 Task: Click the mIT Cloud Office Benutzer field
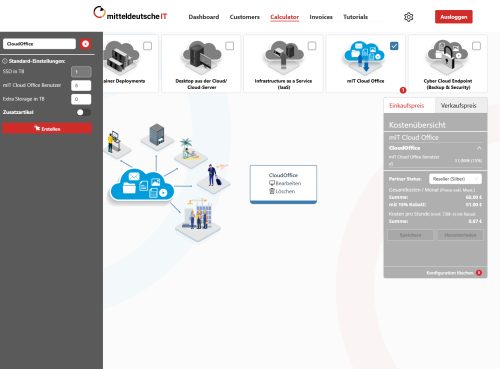point(81,86)
